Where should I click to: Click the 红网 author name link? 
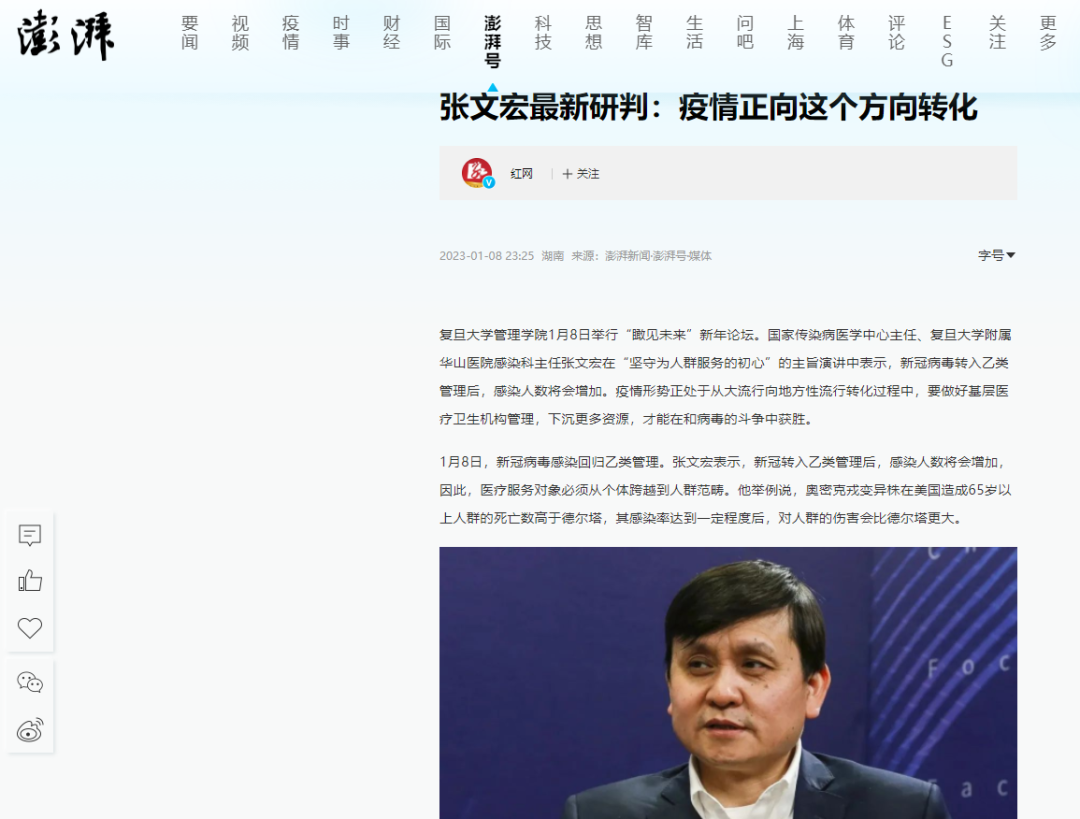[x=521, y=174]
